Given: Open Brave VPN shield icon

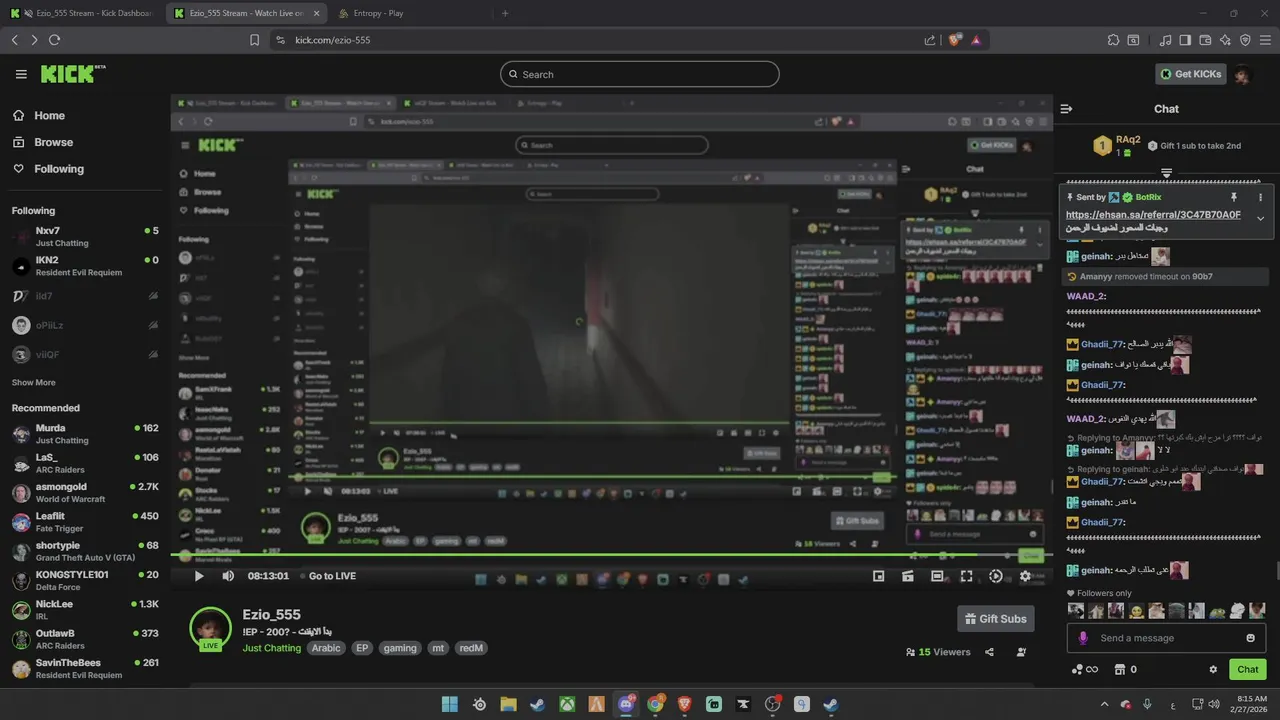Looking at the screenshot, I should pyautogui.click(x=1245, y=40).
